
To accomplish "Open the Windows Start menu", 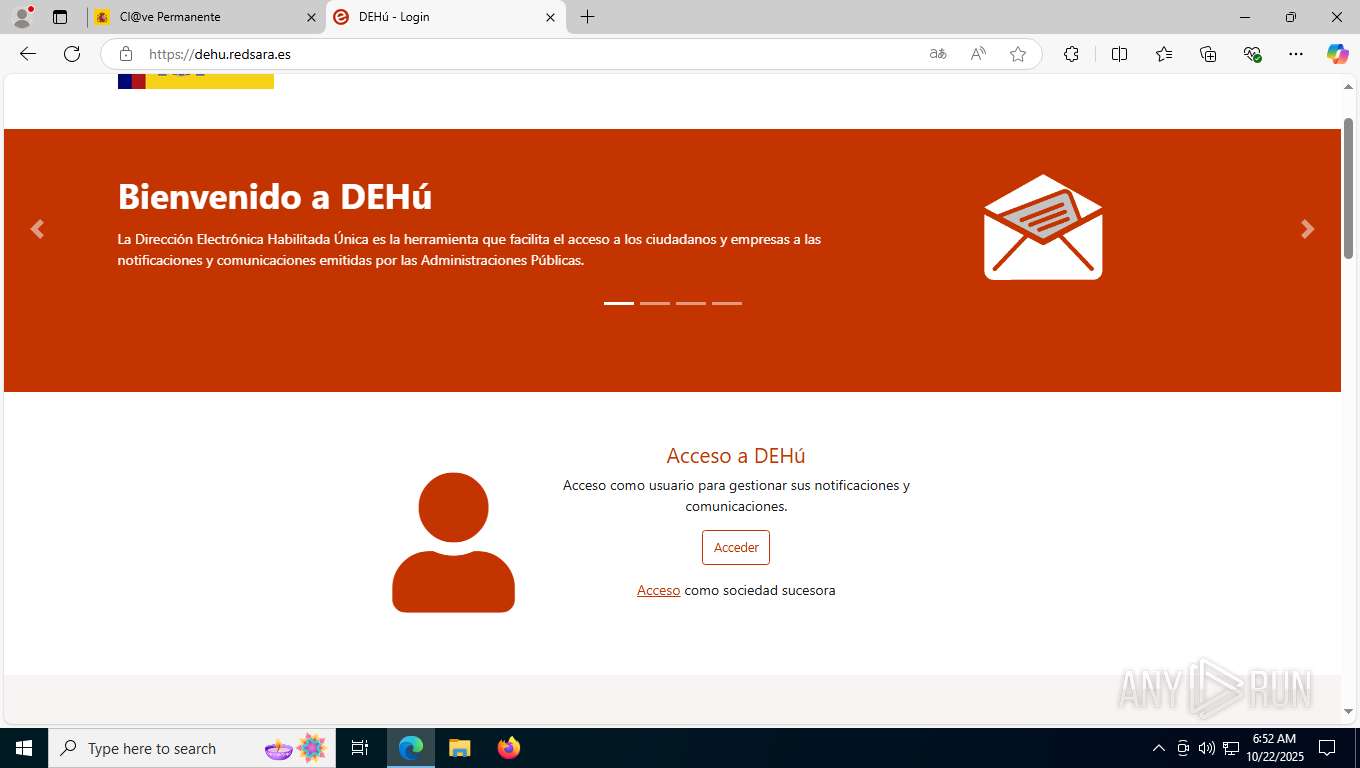I will coord(24,748).
